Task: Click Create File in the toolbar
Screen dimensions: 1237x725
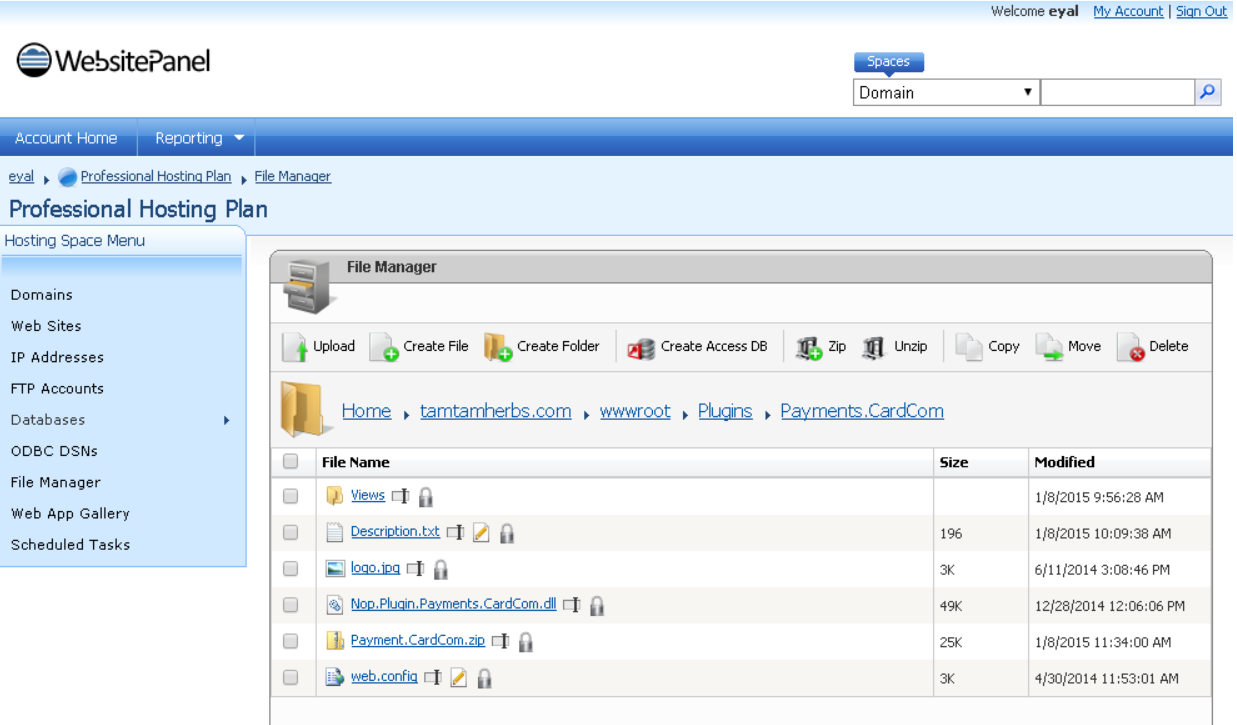Action: coord(419,346)
